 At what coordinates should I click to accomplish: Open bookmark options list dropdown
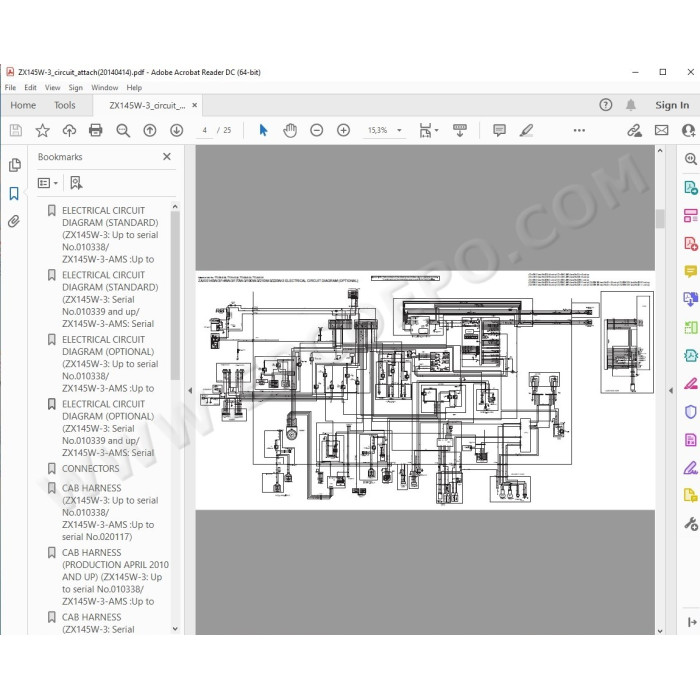pyautogui.click(x=48, y=183)
